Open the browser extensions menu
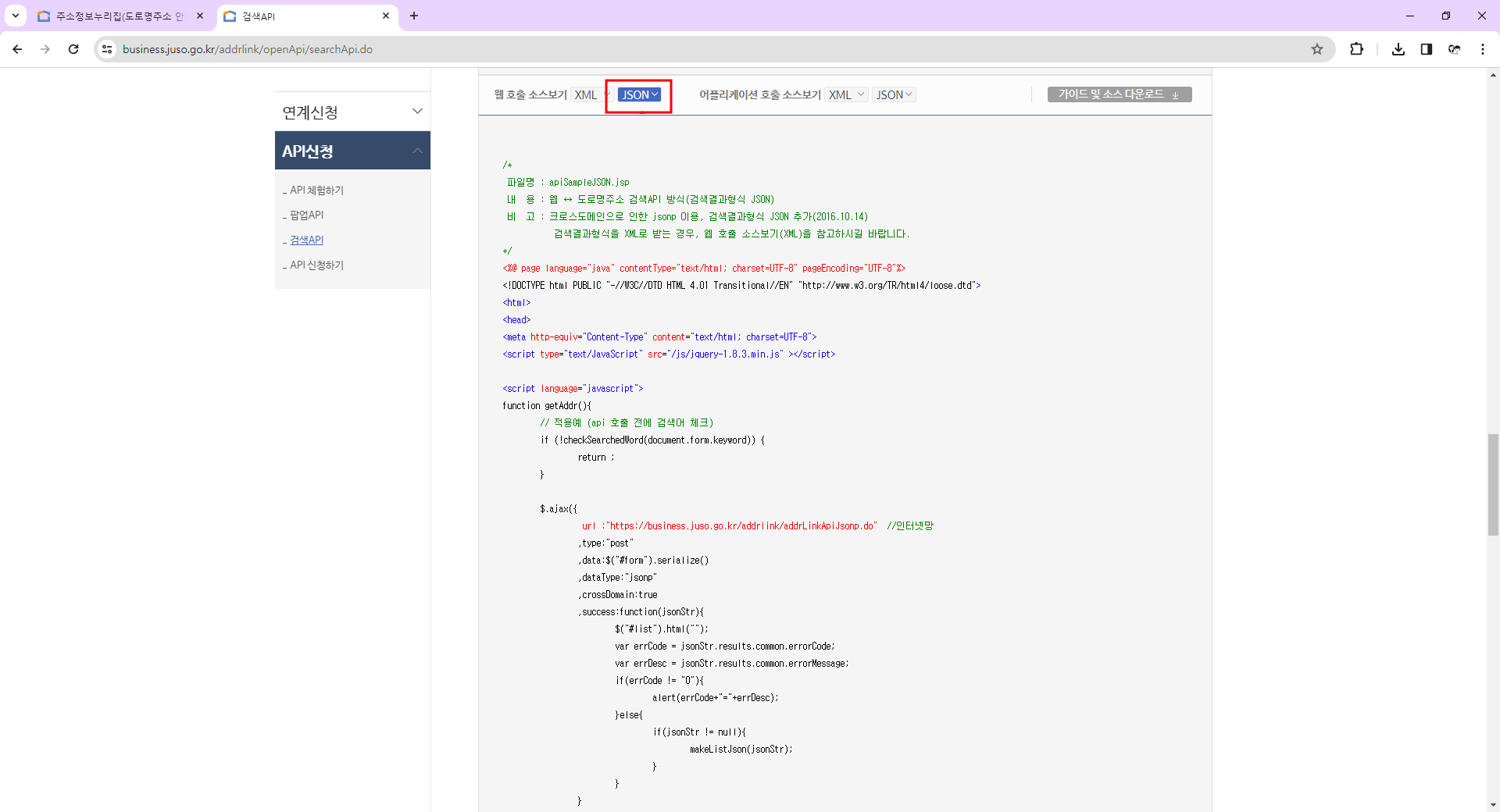 tap(1356, 49)
